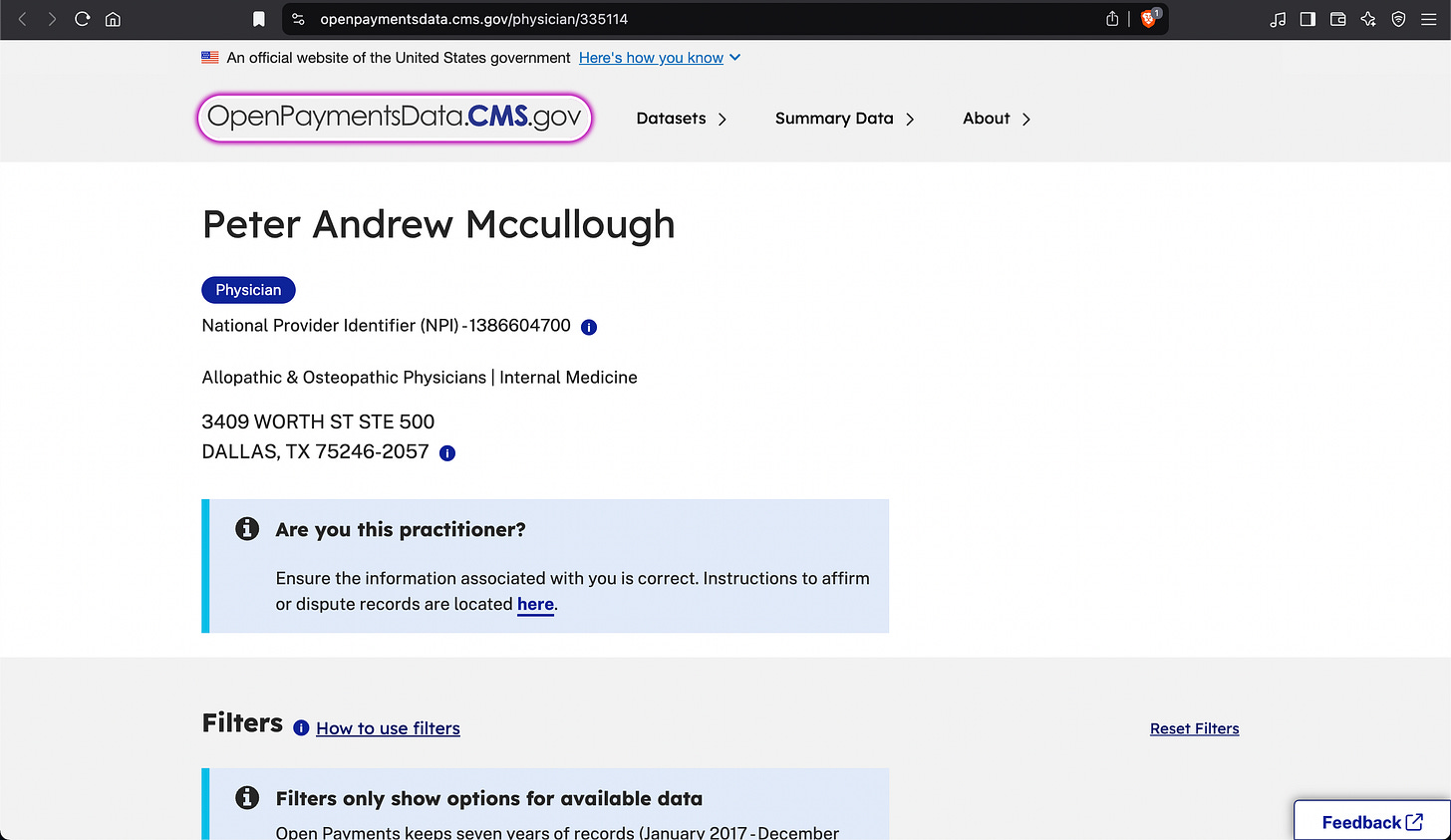
Task: Open the Feedback button
Action: pos(1372,820)
